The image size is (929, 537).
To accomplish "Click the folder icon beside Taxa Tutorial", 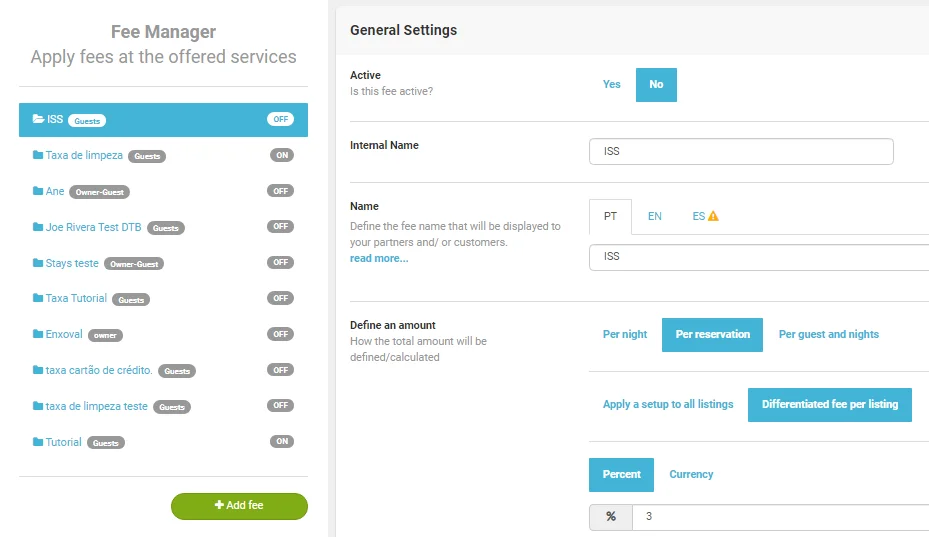I will 38,298.
